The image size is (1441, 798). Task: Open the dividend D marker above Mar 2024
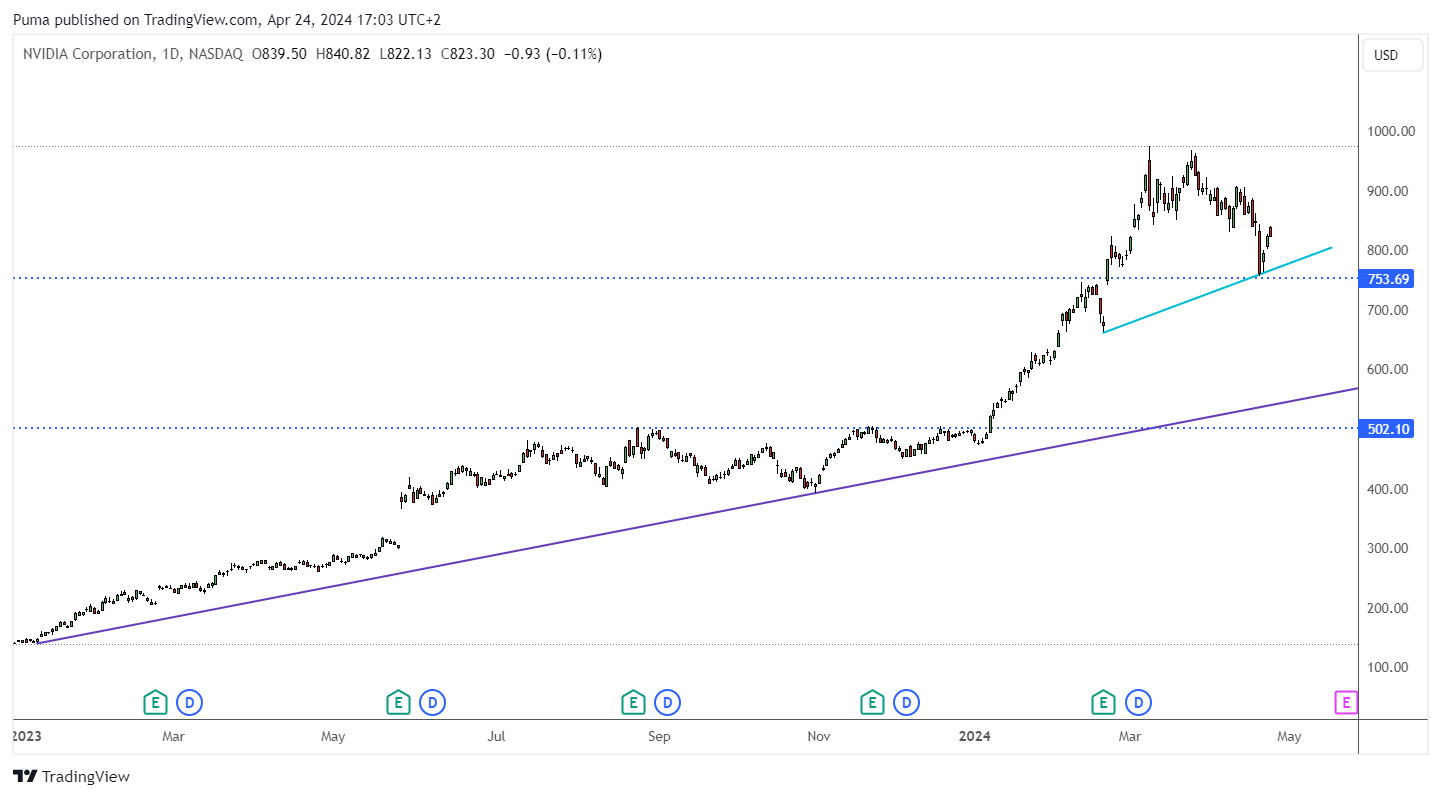pyautogui.click(x=1137, y=703)
